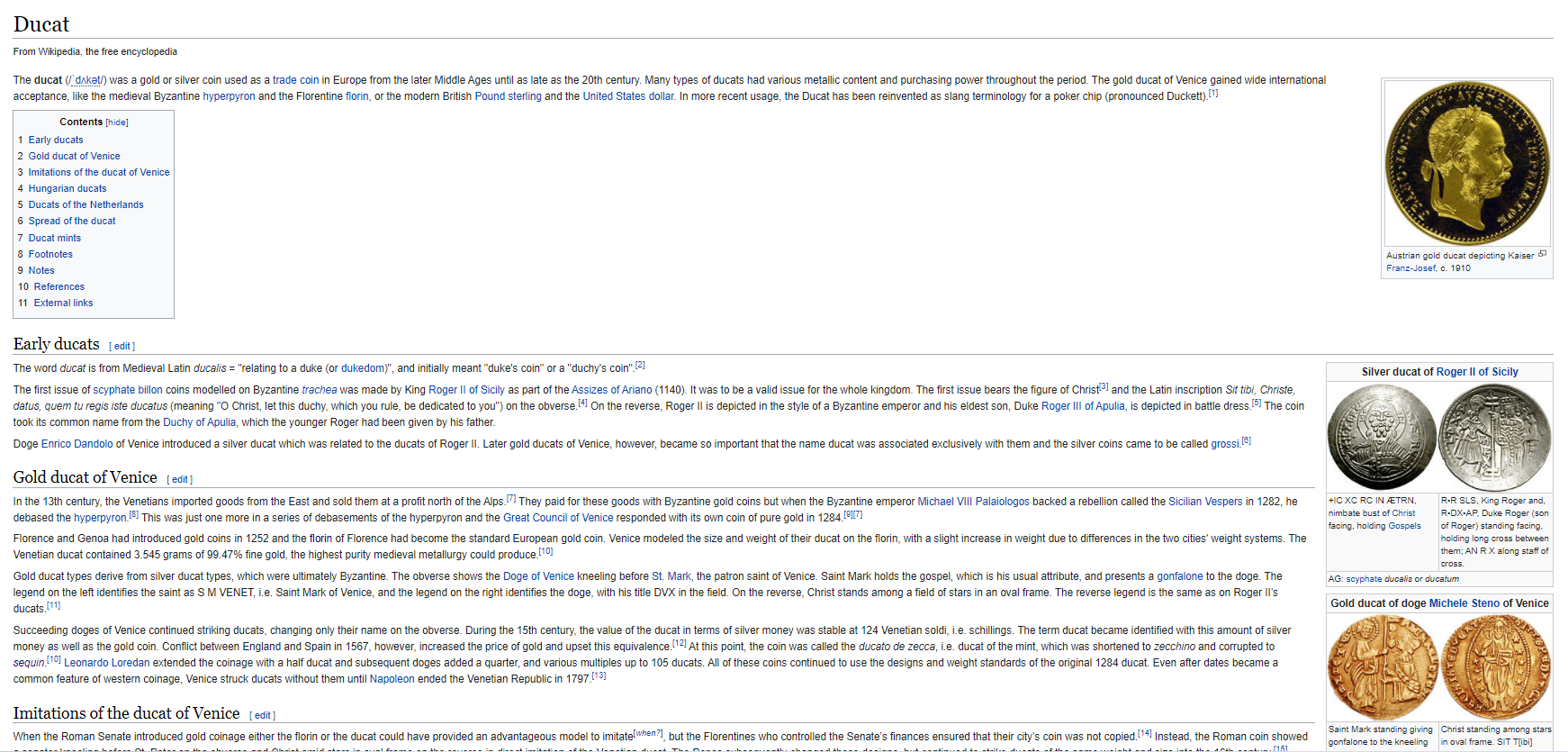Open the gold Venetian ducat reverse image
The height and width of the screenshot is (752, 1568).
click(1495, 667)
